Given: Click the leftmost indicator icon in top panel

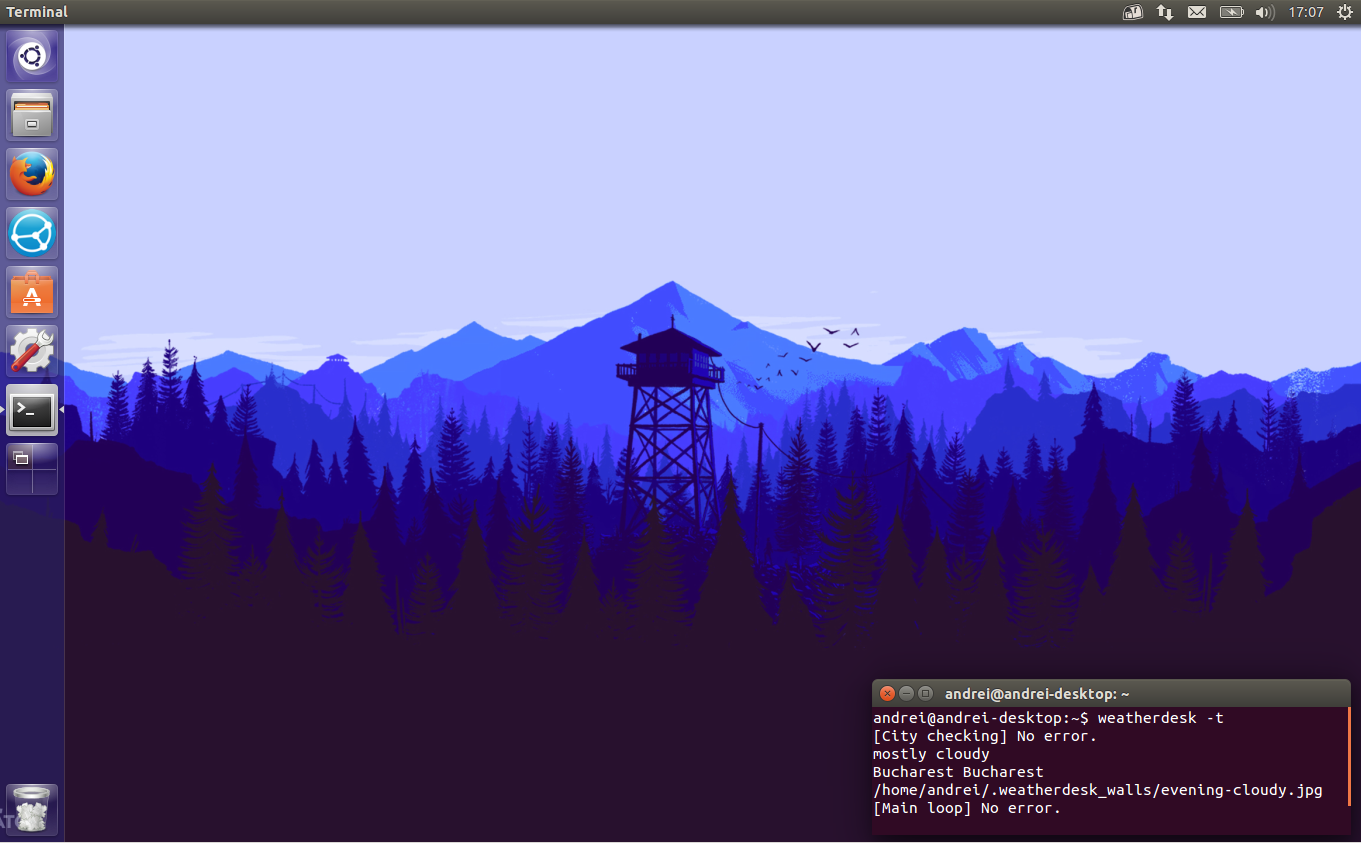Looking at the screenshot, I should (1132, 12).
